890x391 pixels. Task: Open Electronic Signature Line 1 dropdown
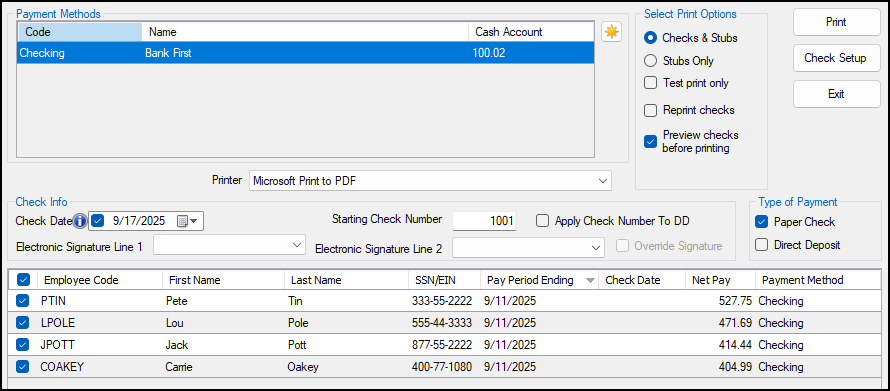(296, 245)
